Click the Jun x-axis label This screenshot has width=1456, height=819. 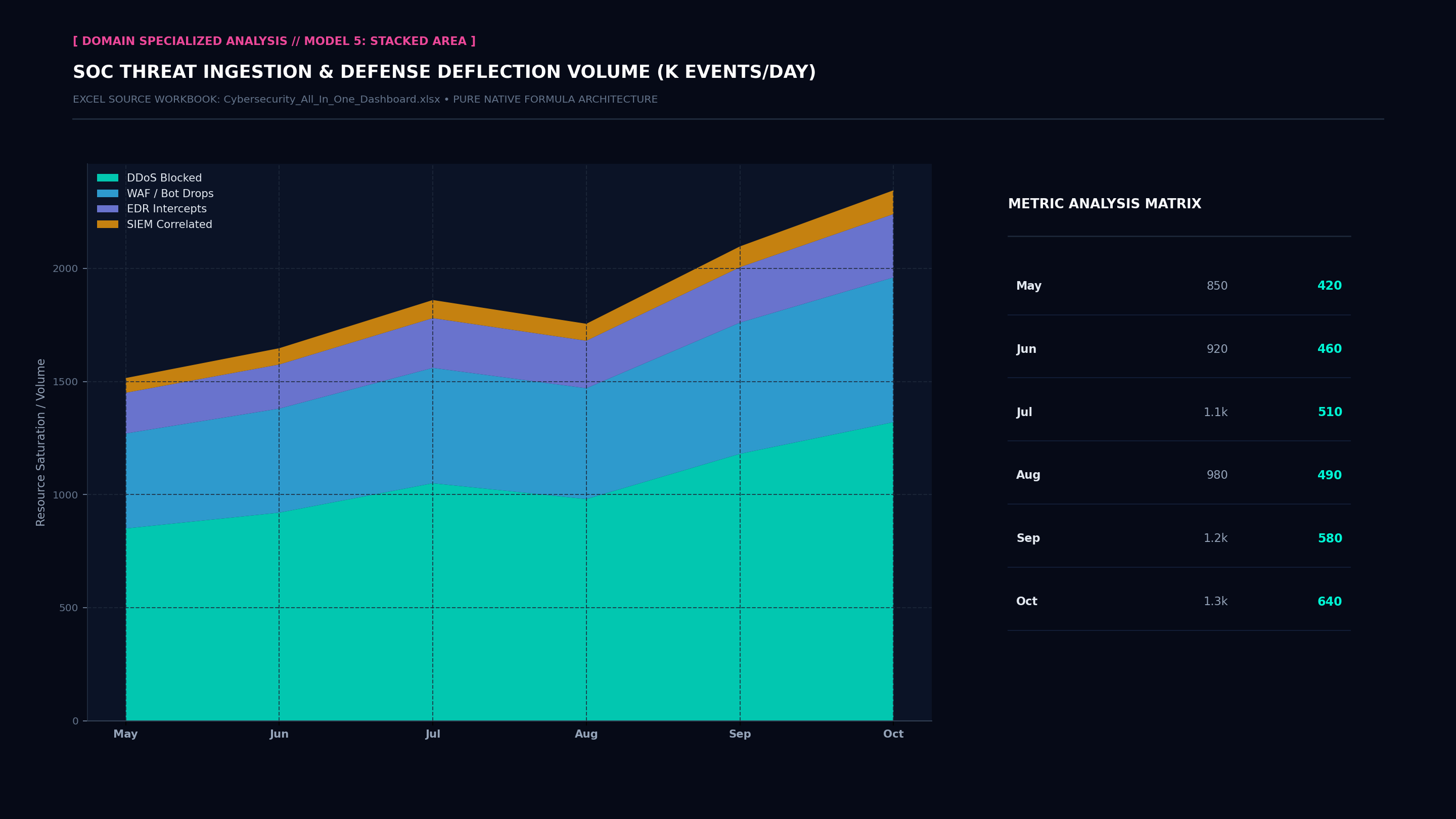coord(279,734)
